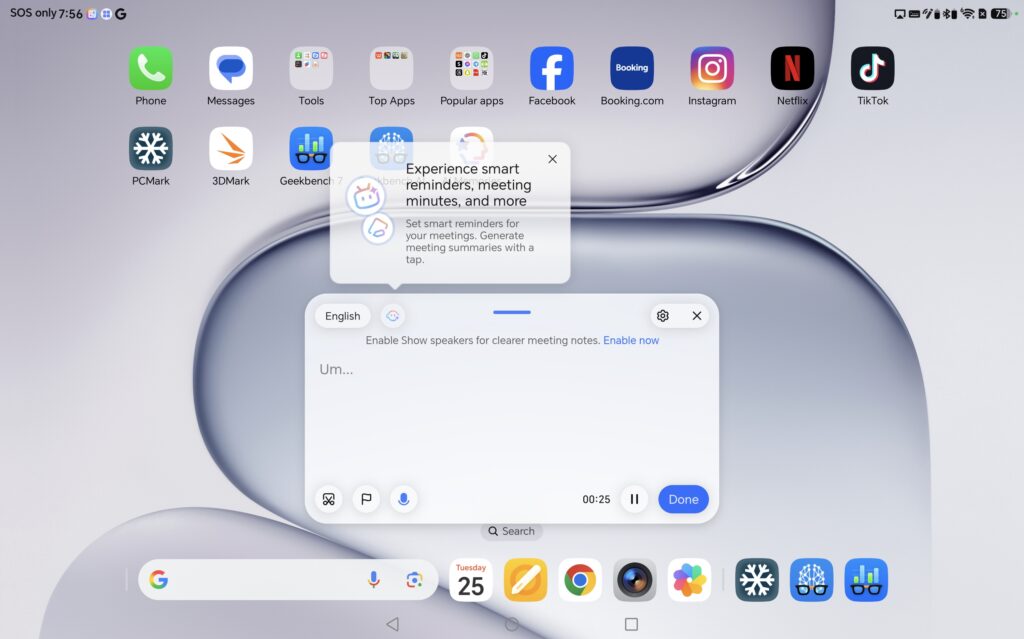Launch the 3DMark app
This screenshot has height=639, width=1024.
pos(231,148)
